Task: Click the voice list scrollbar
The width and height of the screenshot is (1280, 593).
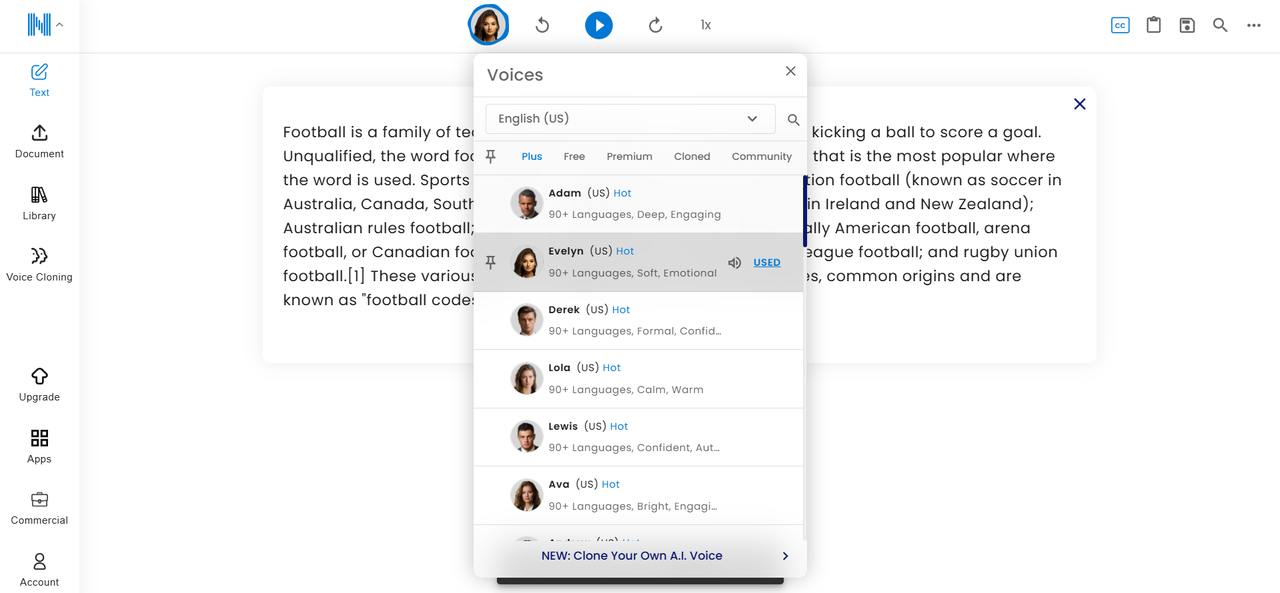Action: [804, 212]
